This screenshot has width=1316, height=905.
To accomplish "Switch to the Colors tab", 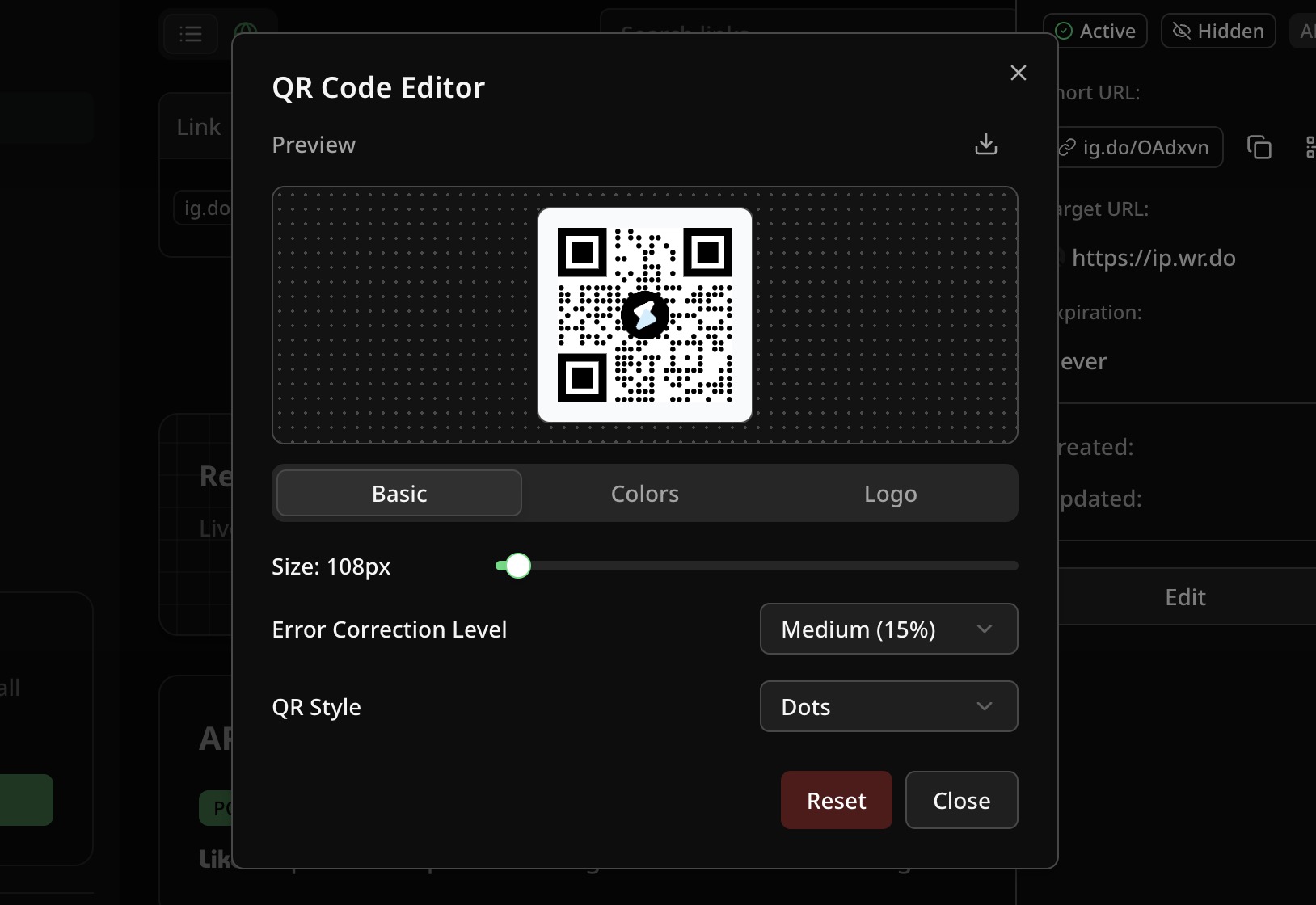I will tap(644, 493).
